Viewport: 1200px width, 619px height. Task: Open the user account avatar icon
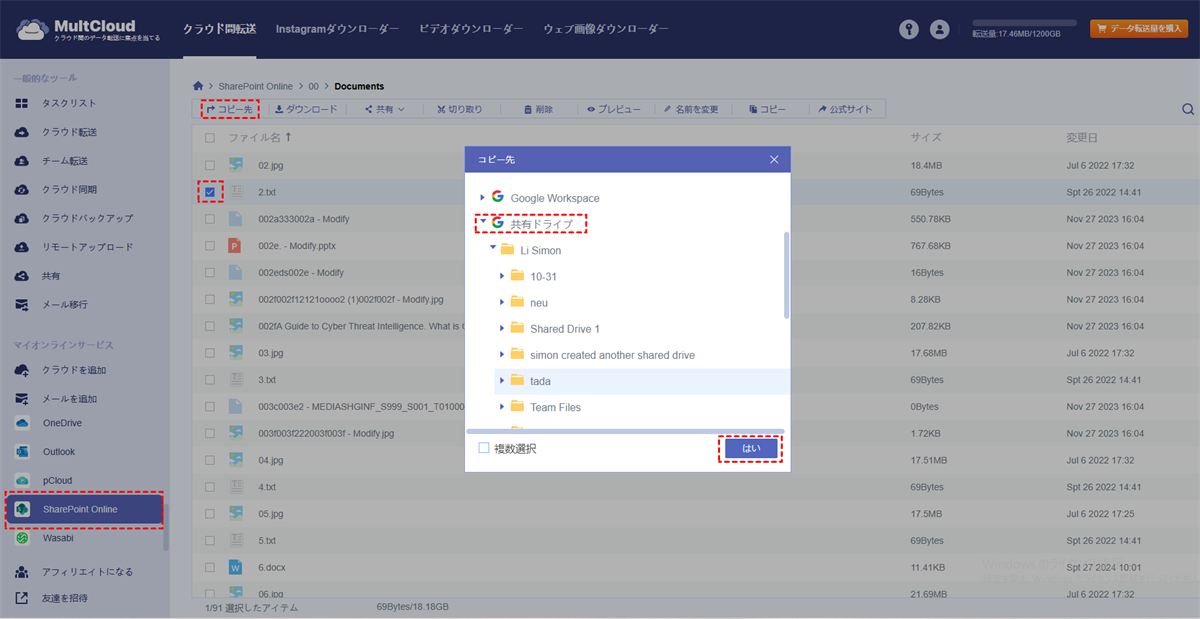(939, 30)
